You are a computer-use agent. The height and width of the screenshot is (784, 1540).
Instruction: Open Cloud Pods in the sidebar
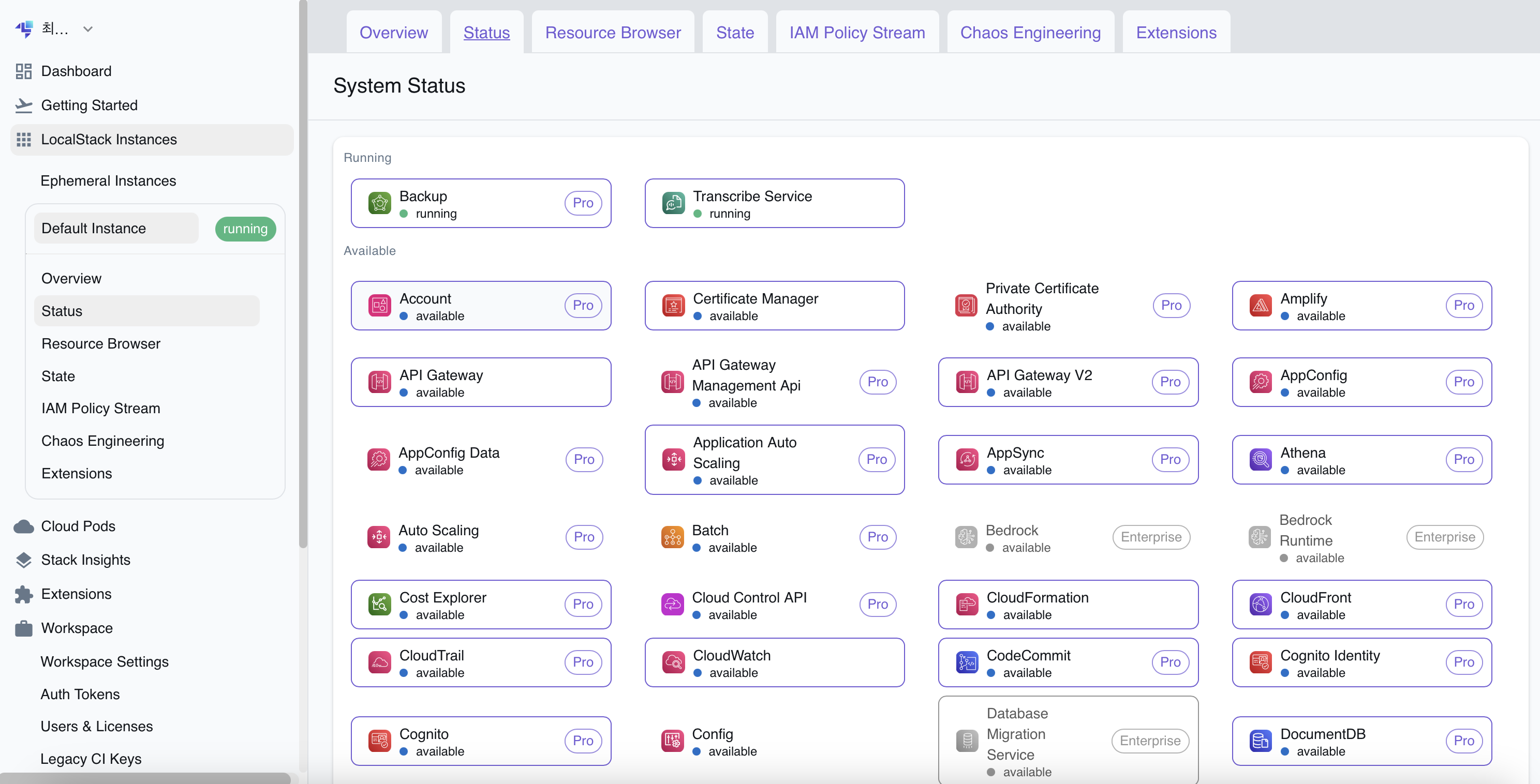coord(152,526)
